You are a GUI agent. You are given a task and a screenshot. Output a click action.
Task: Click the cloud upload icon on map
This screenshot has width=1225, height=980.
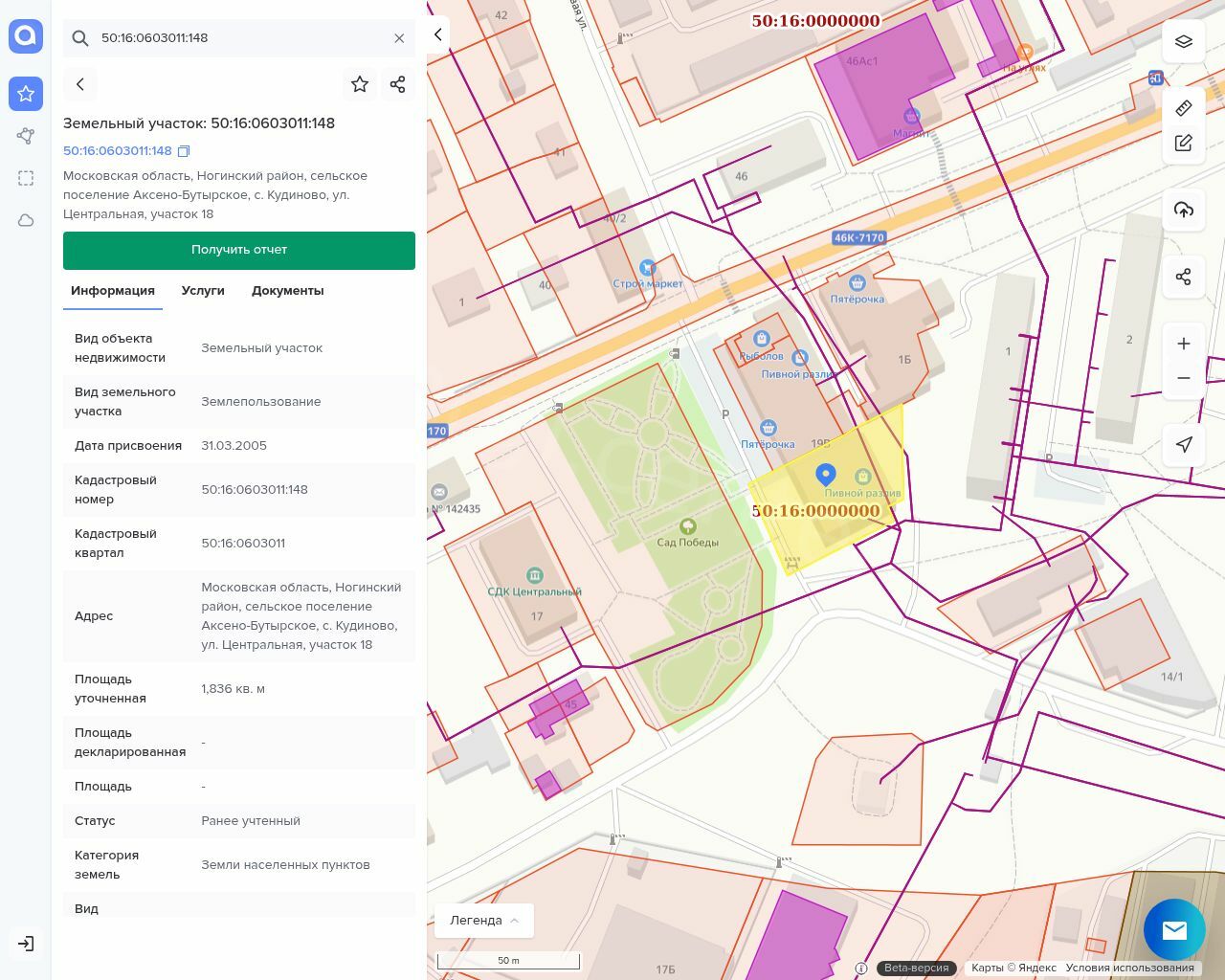[x=1184, y=210]
